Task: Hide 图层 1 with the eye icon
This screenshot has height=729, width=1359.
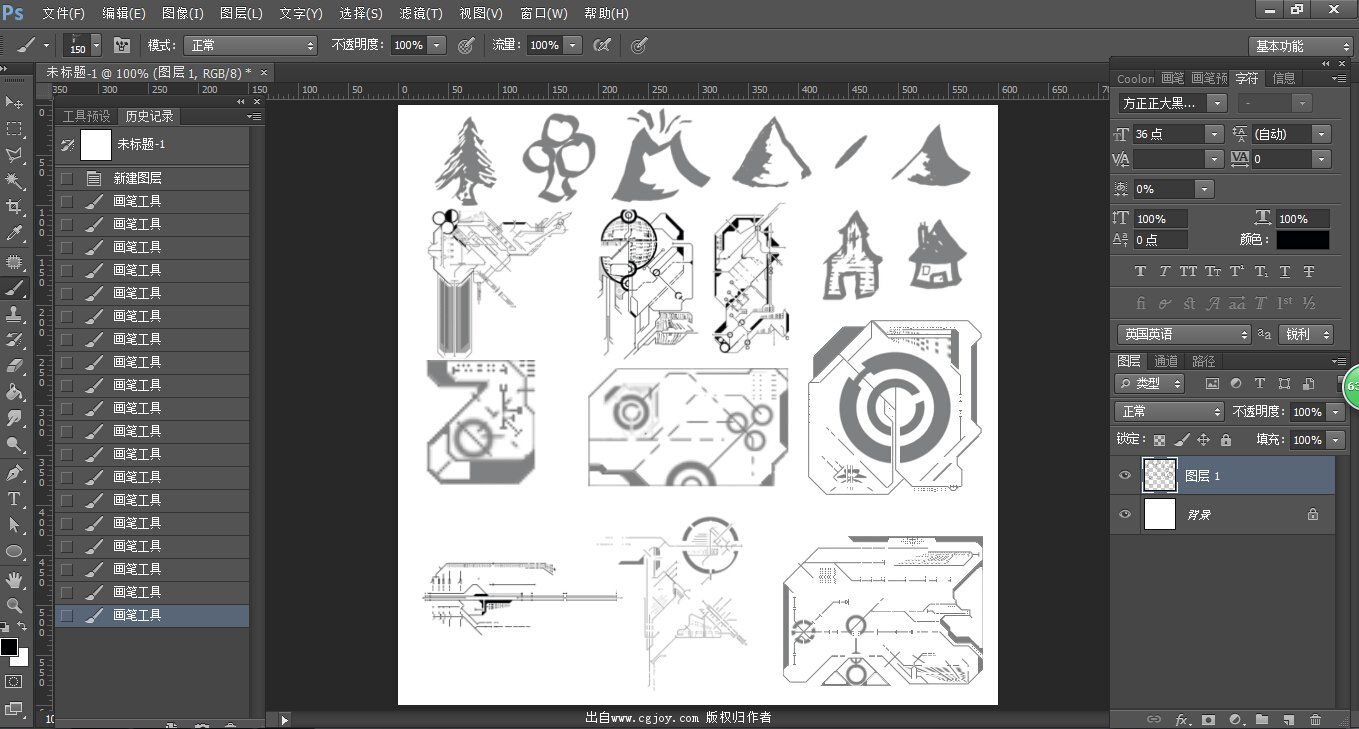Action: 1125,476
